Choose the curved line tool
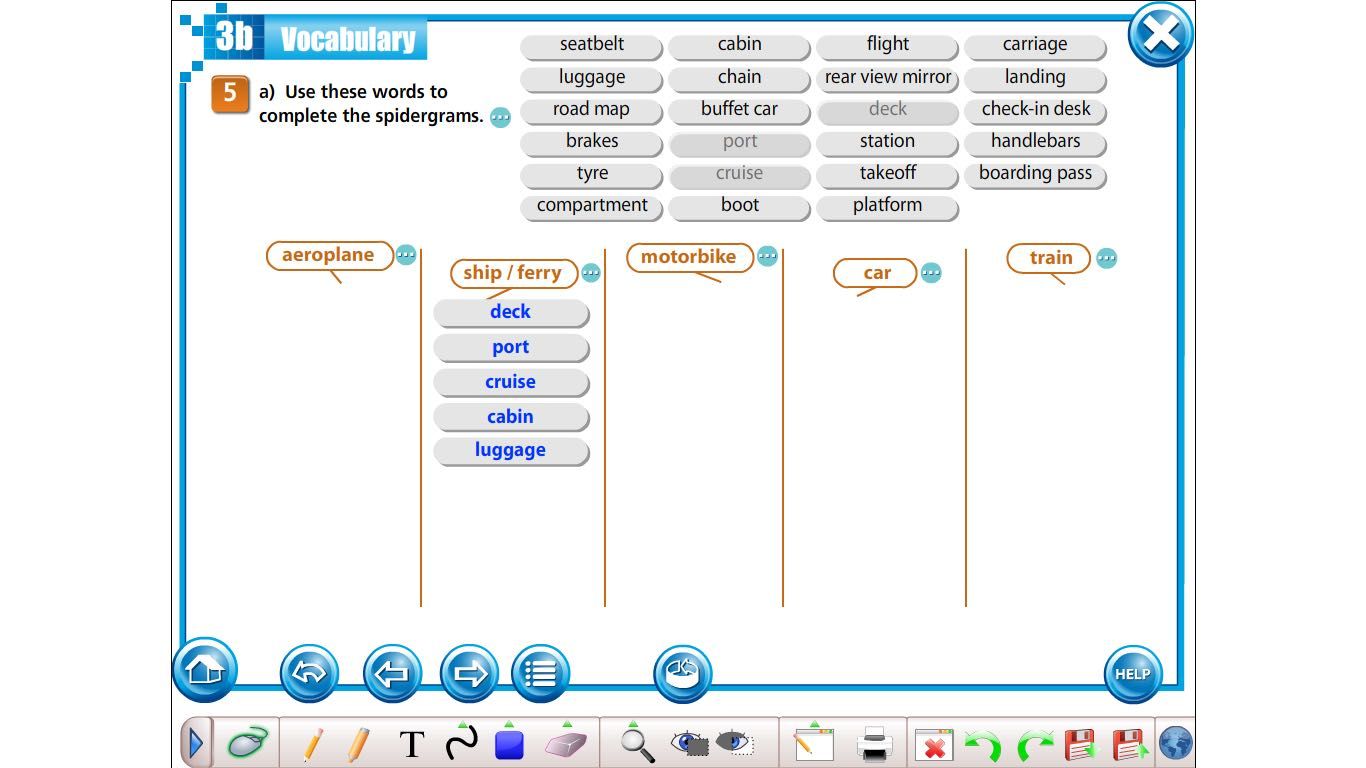This screenshot has width=1366, height=768. 461,743
